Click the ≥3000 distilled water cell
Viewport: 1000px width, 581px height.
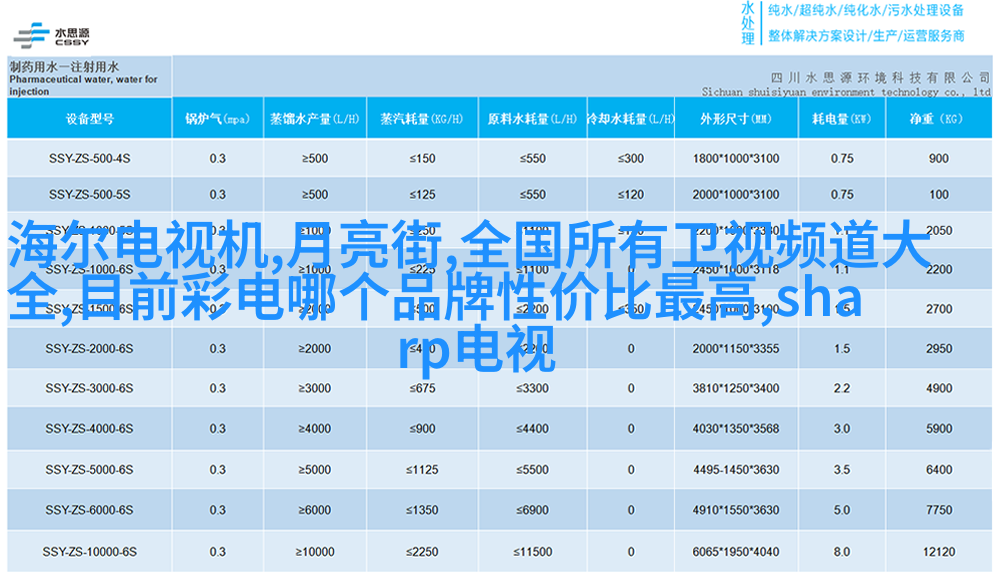click(x=314, y=388)
